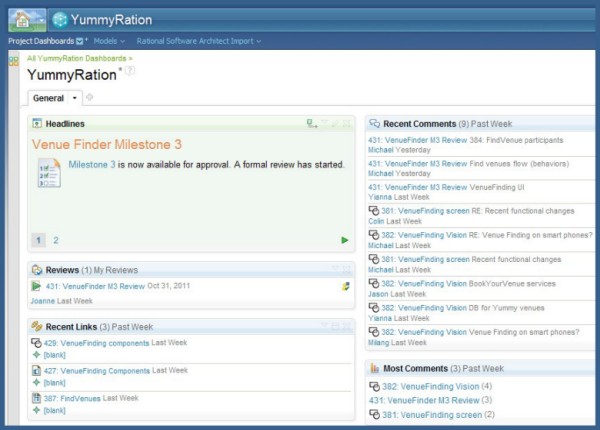This screenshot has width=600, height=430.
Task: Open 427: VenueFinding Components link
Action: (97, 371)
